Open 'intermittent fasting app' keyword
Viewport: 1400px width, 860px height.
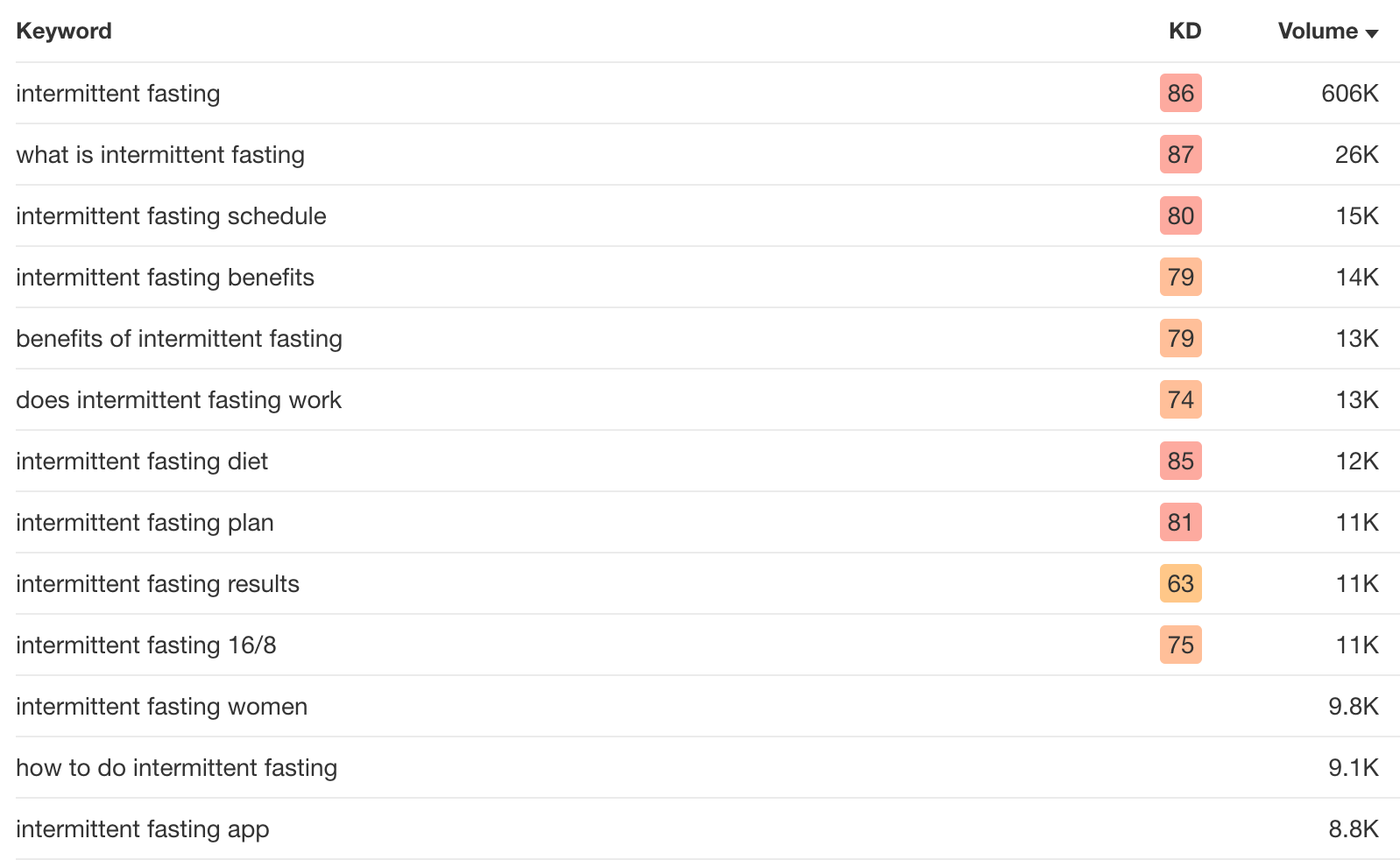[143, 829]
